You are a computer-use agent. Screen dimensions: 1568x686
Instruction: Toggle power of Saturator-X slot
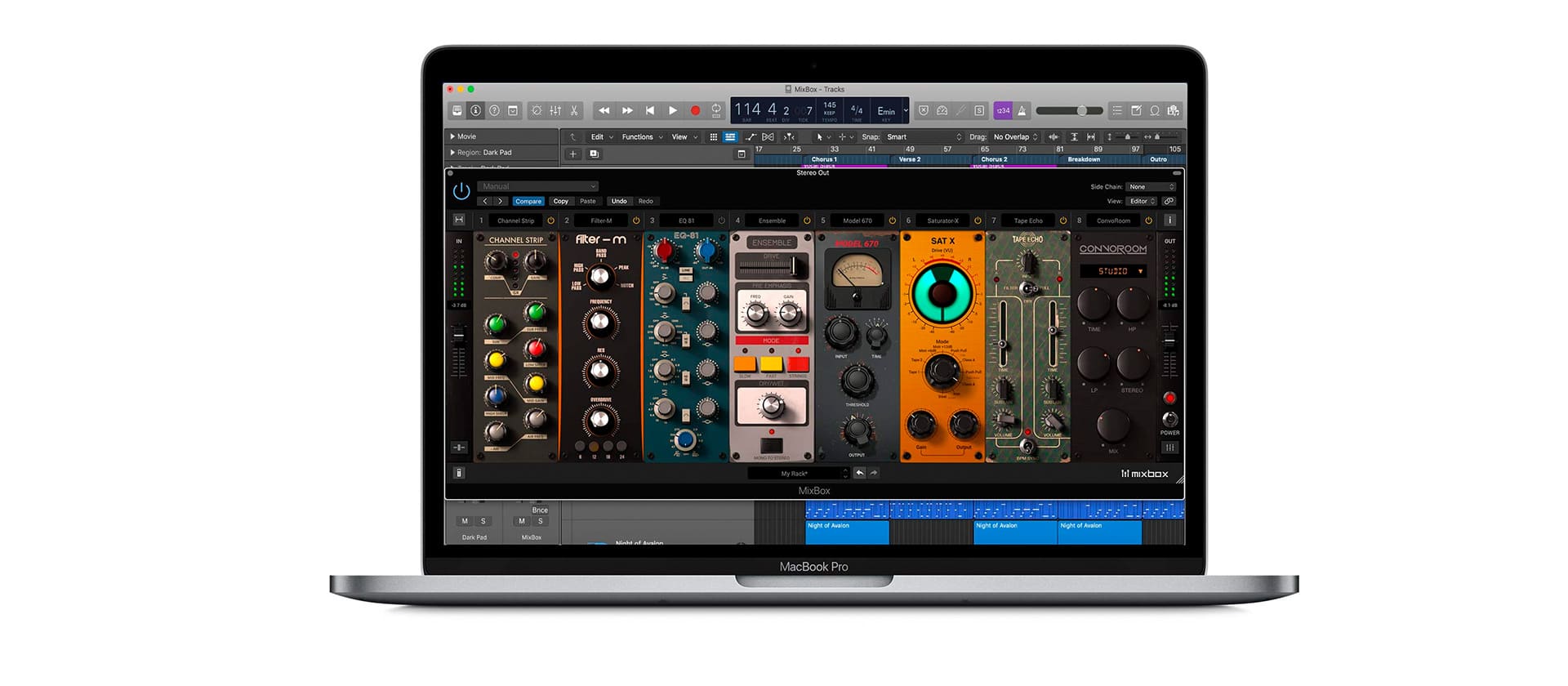pyautogui.click(x=978, y=220)
